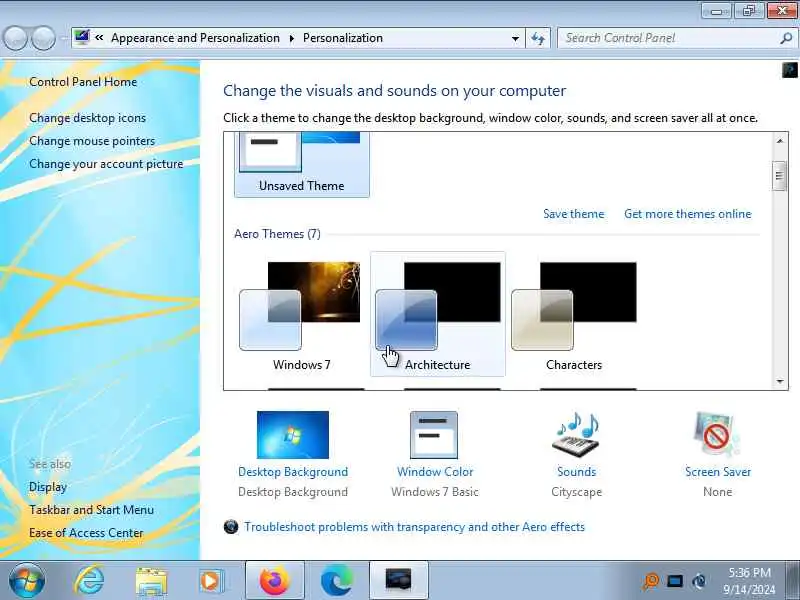
Task: Click the taskbar clock showing 5:36 PM
Action: click(749, 581)
